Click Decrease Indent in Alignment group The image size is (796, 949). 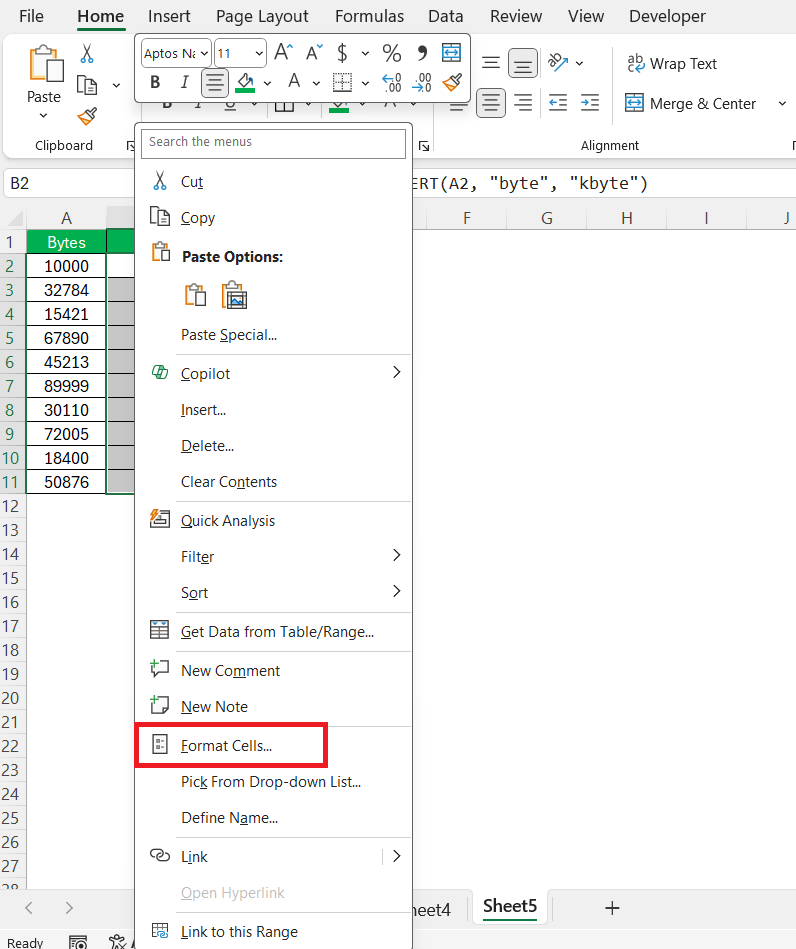[x=558, y=103]
